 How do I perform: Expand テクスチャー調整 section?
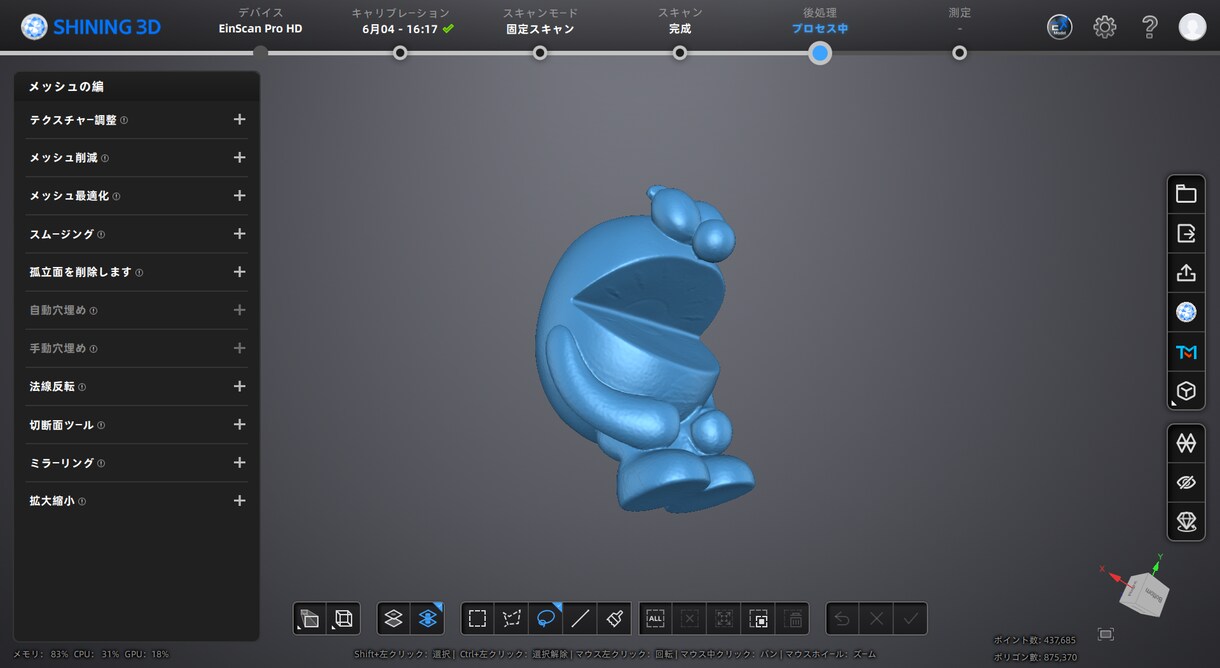pos(239,120)
